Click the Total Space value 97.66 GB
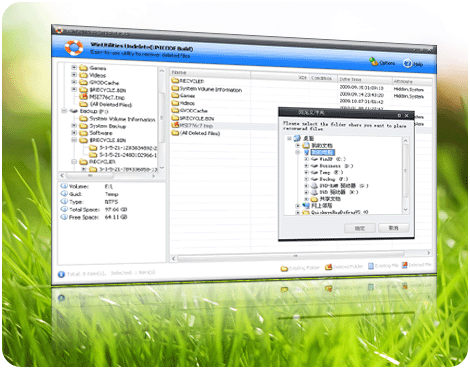Viewport: 470px width, 369px height. (116, 210)
